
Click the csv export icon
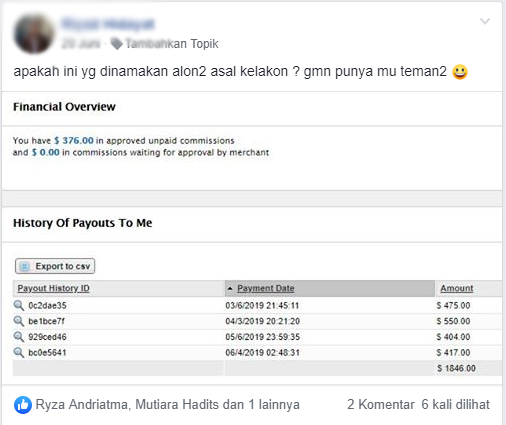[24, 266]
